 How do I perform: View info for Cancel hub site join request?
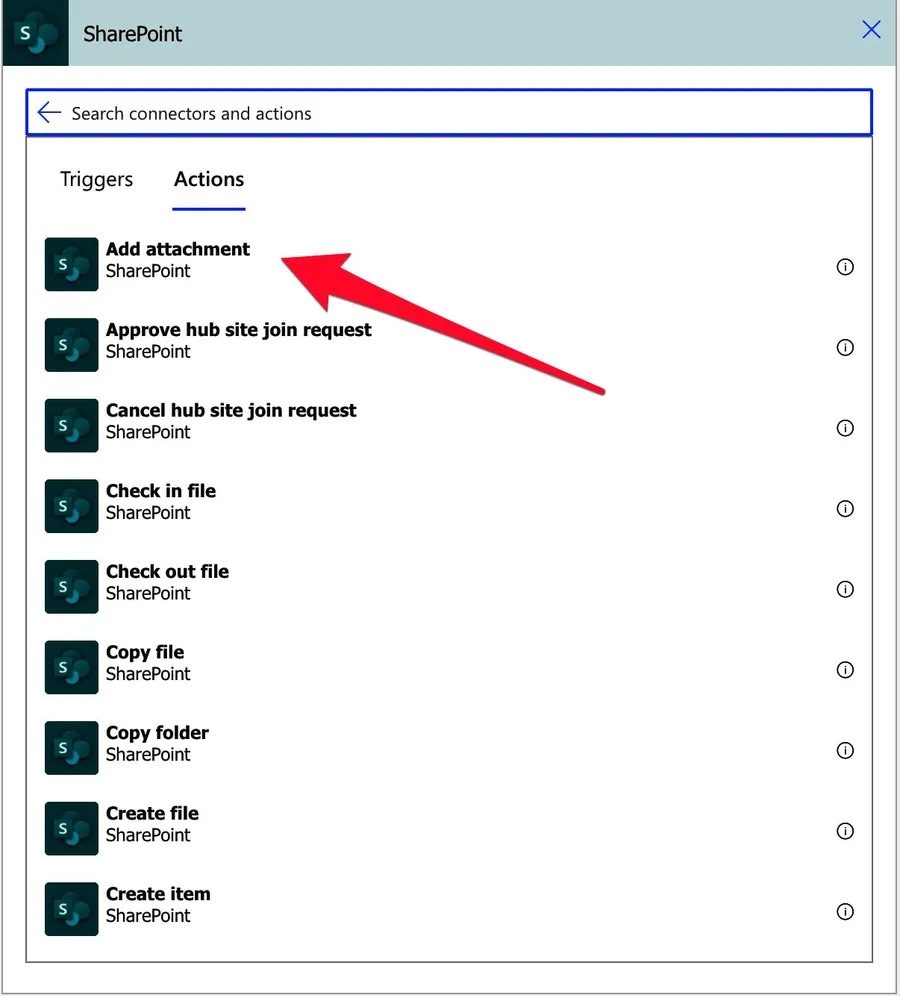[x=845, y=428]
